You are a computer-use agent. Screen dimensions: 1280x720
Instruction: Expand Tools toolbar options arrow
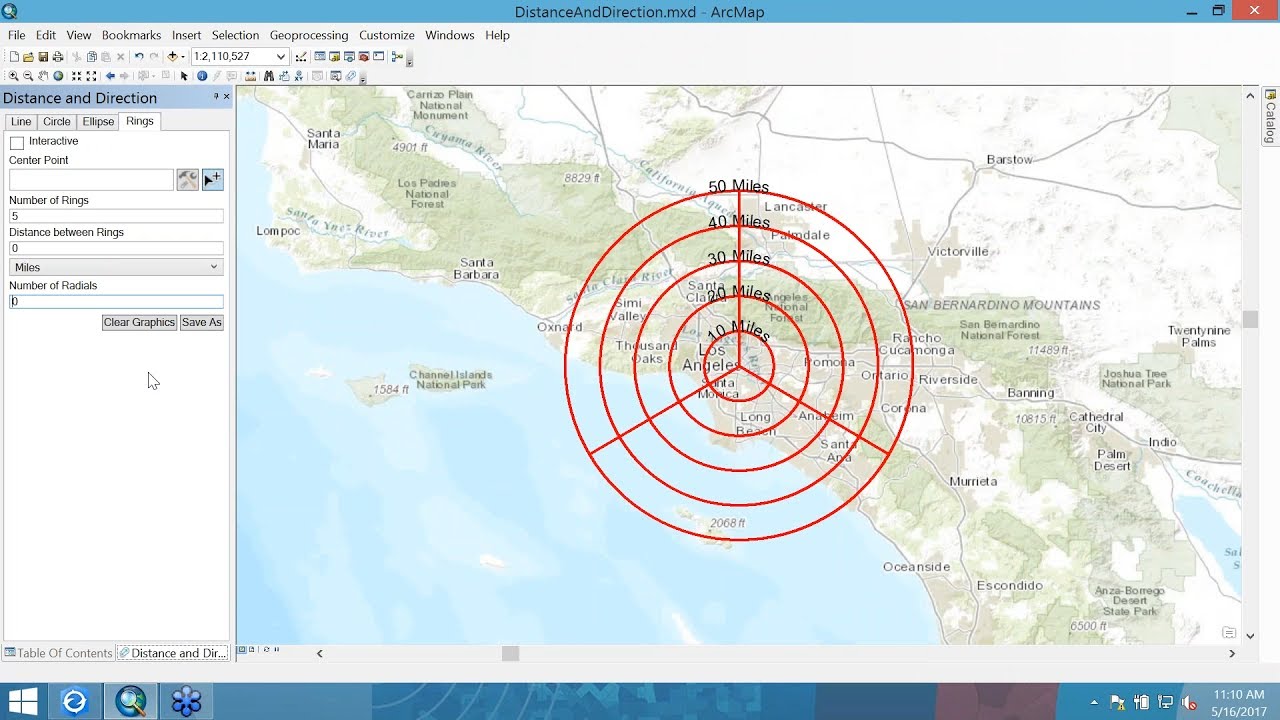tap(362, 78)
